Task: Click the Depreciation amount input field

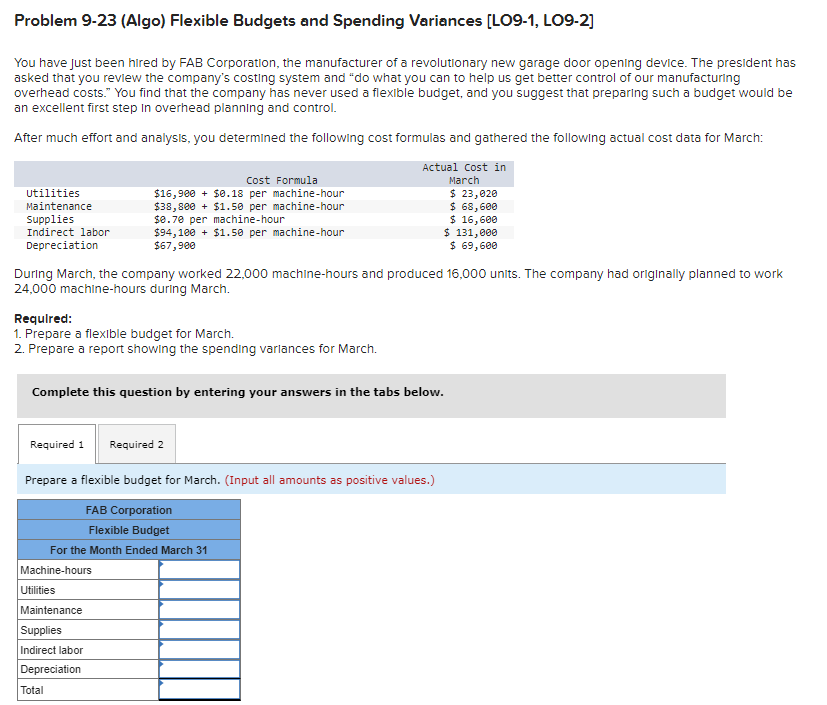Action: pos(199,669)
